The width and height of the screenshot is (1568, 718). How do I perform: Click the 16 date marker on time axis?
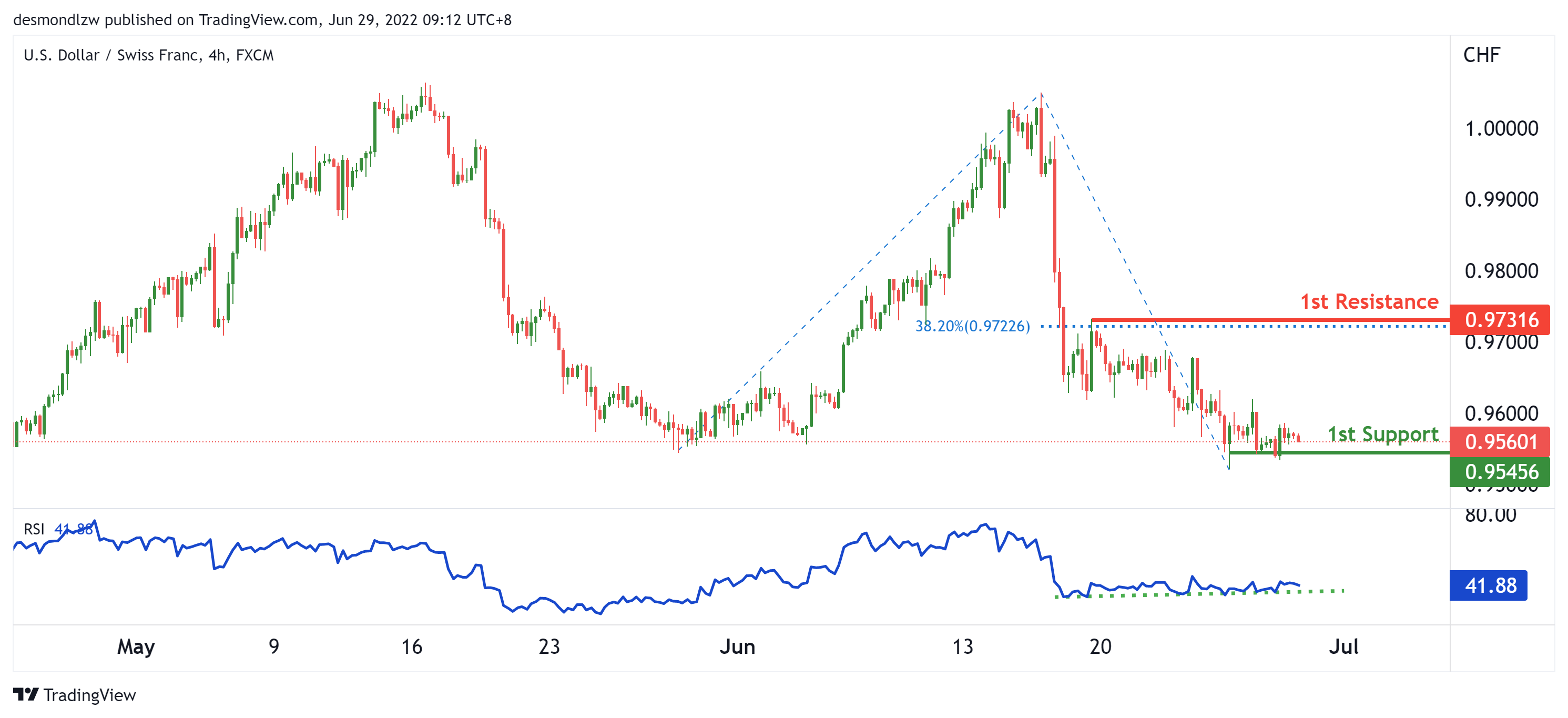[x=412, y=646]
